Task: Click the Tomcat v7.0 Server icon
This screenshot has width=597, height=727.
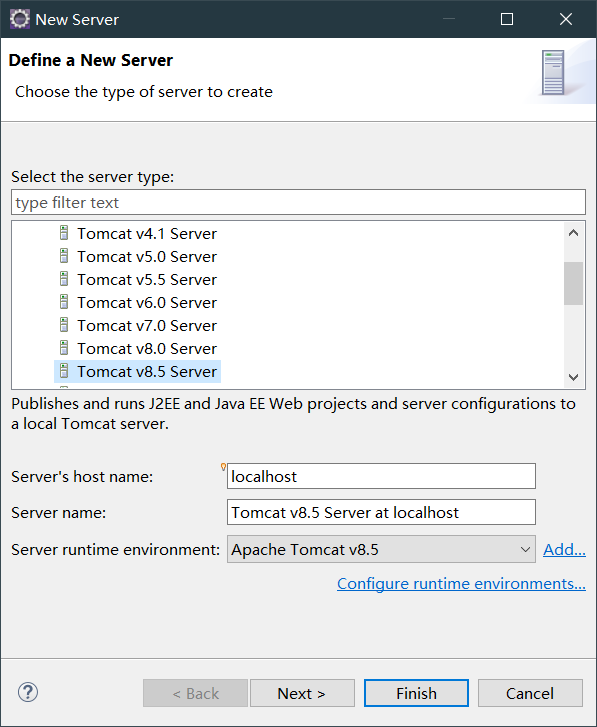Action: click(64, 325)
